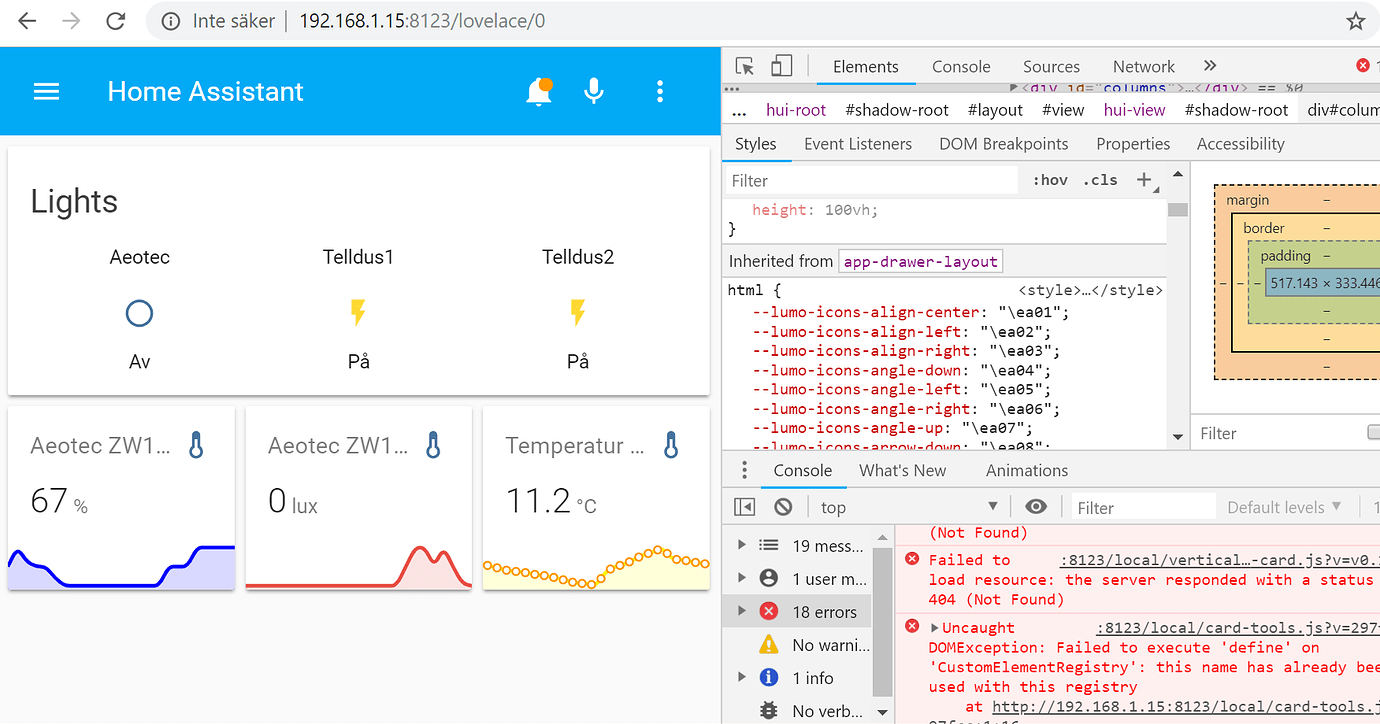Focus the Styles Filter input field

coord(870,180)
